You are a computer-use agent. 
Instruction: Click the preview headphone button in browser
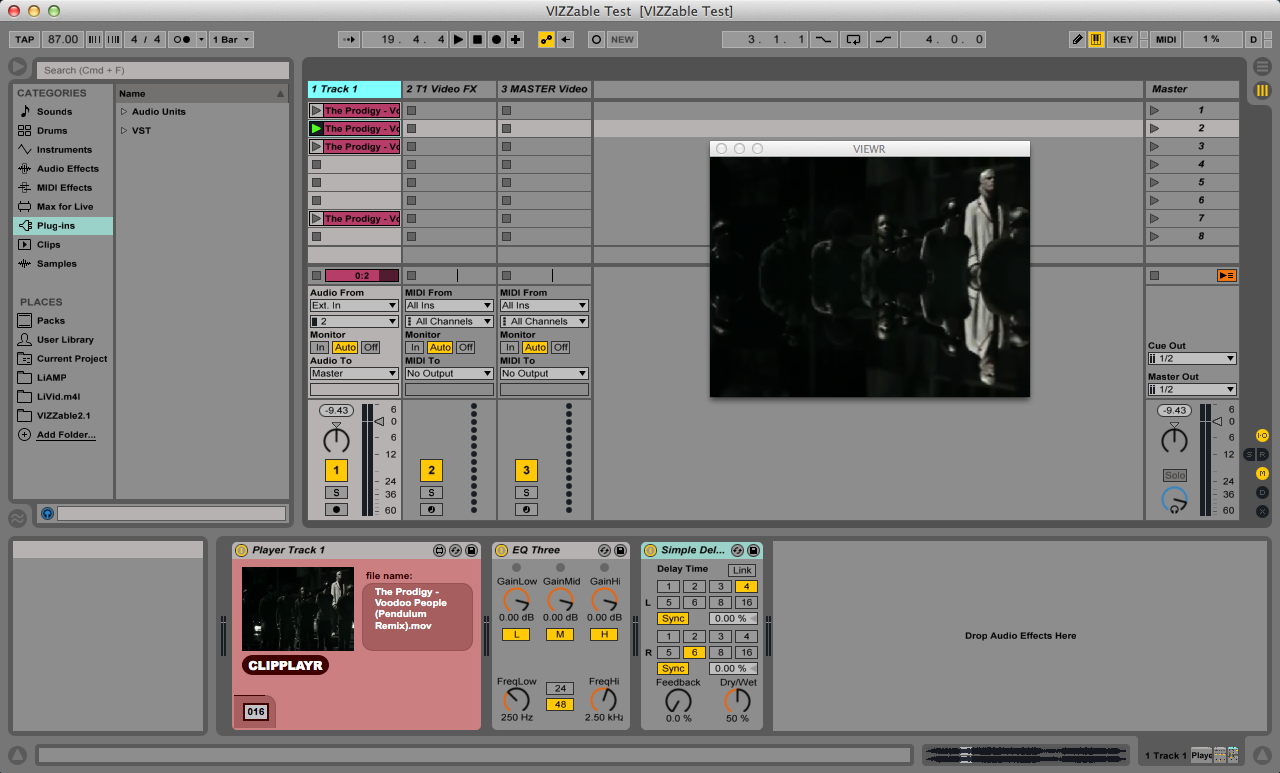(x=47, y=513)
